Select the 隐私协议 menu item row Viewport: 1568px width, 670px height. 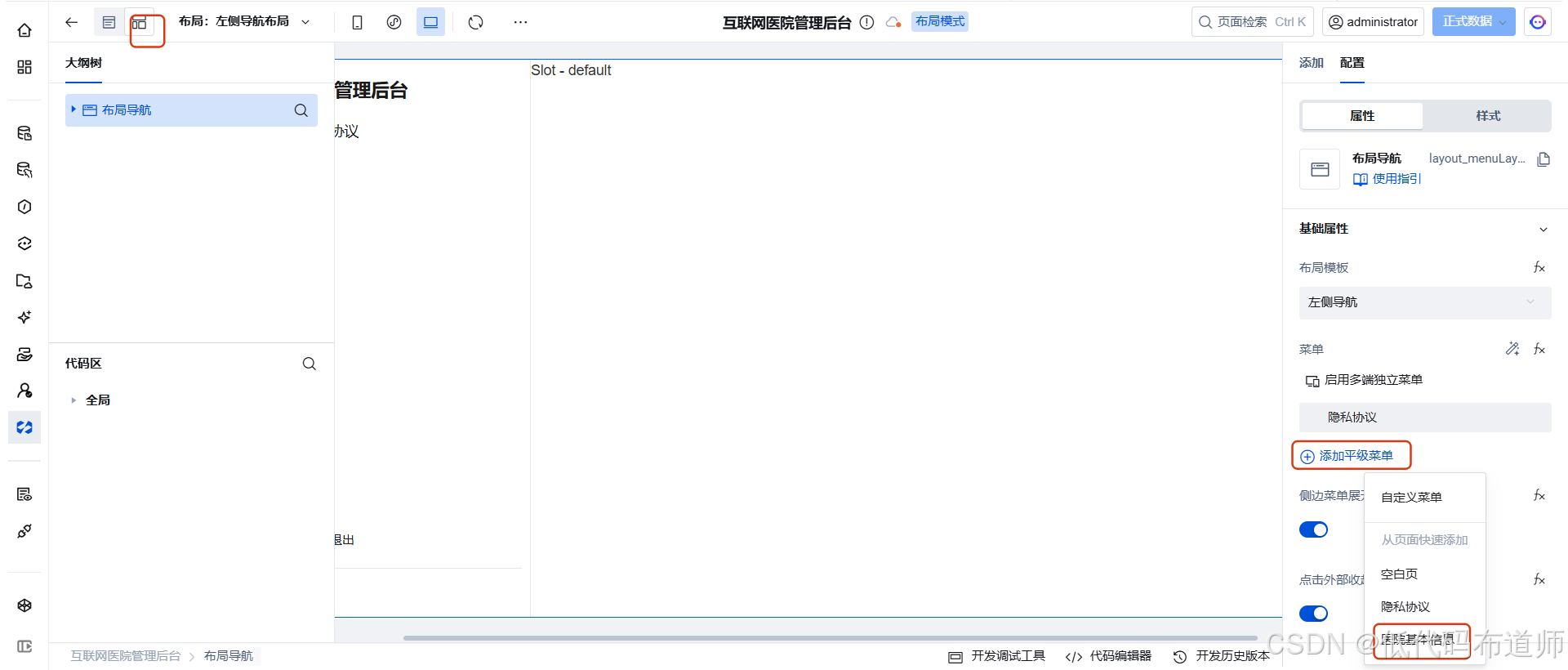click(1425, 418)
